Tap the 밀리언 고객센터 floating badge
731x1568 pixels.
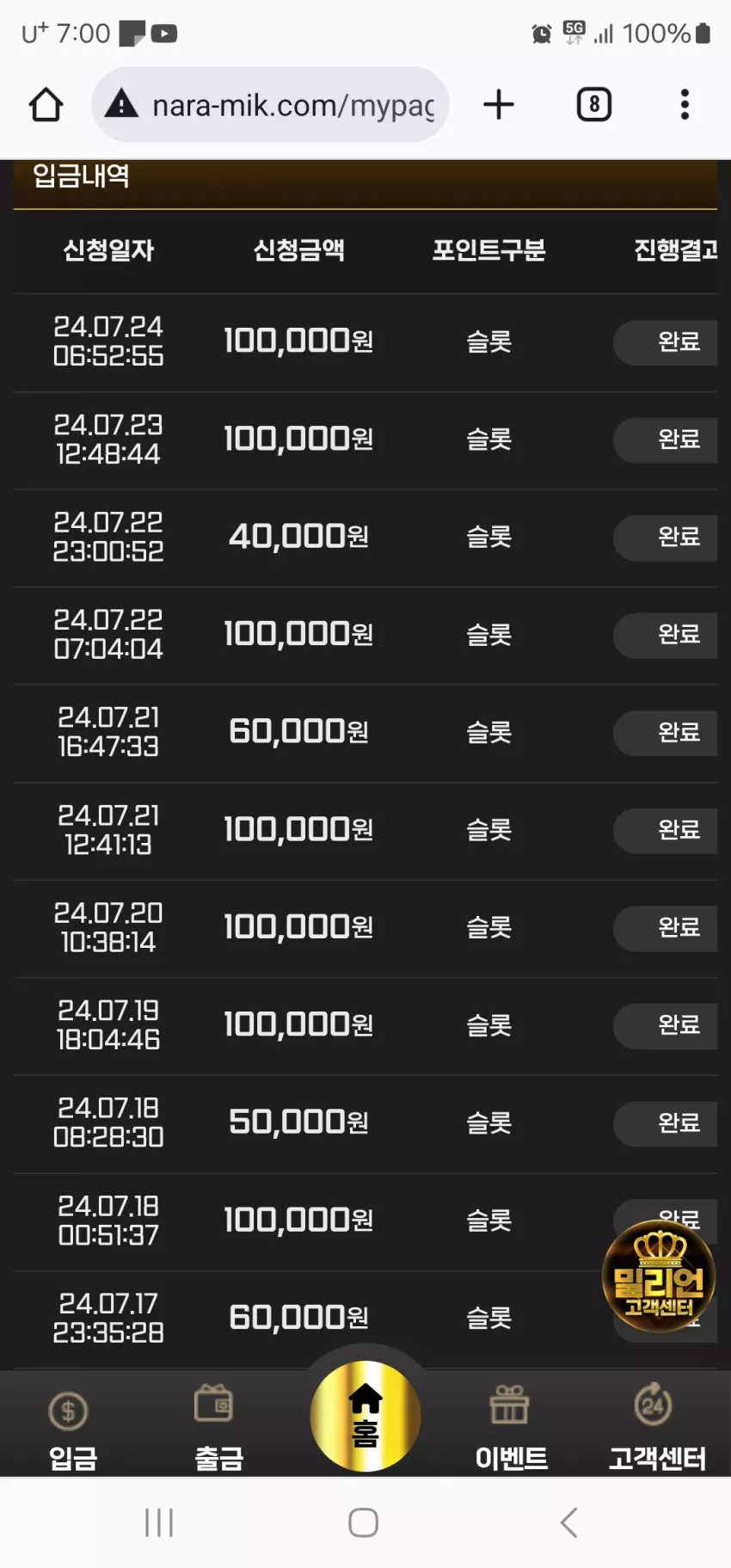click(659, 1276)
